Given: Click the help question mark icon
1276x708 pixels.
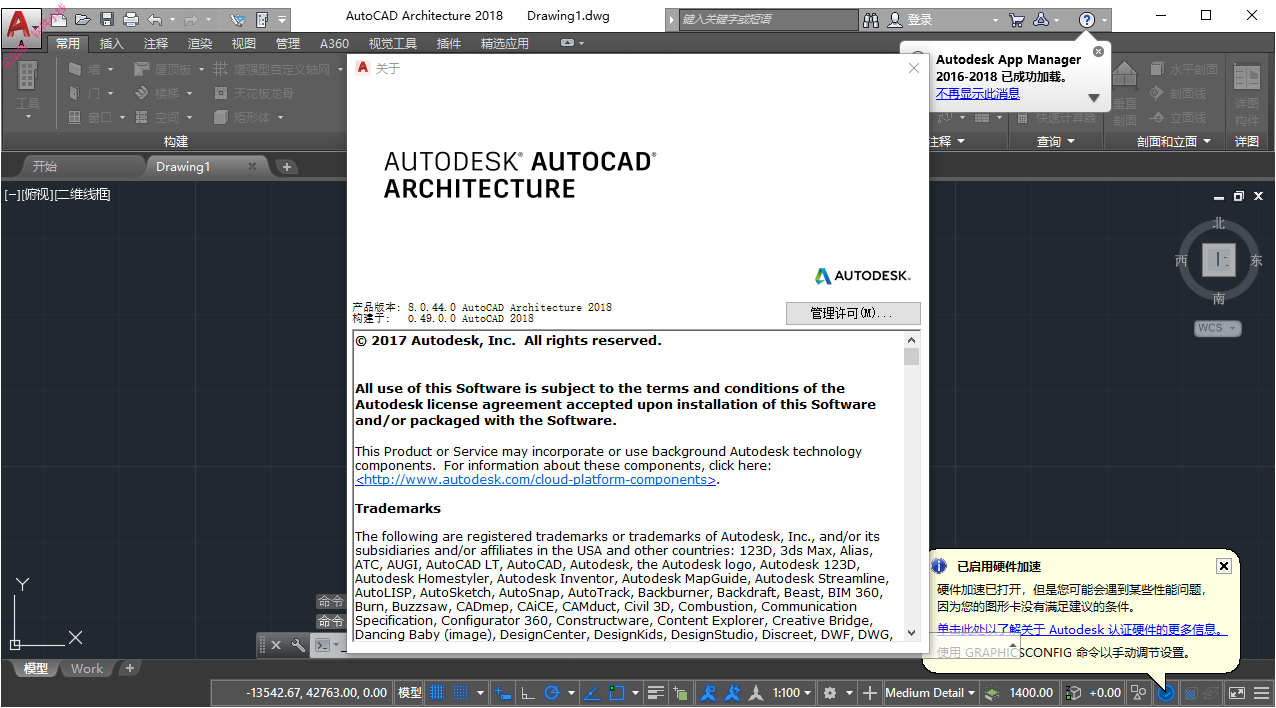Looking at the screenshot, I should point(1087,20).
